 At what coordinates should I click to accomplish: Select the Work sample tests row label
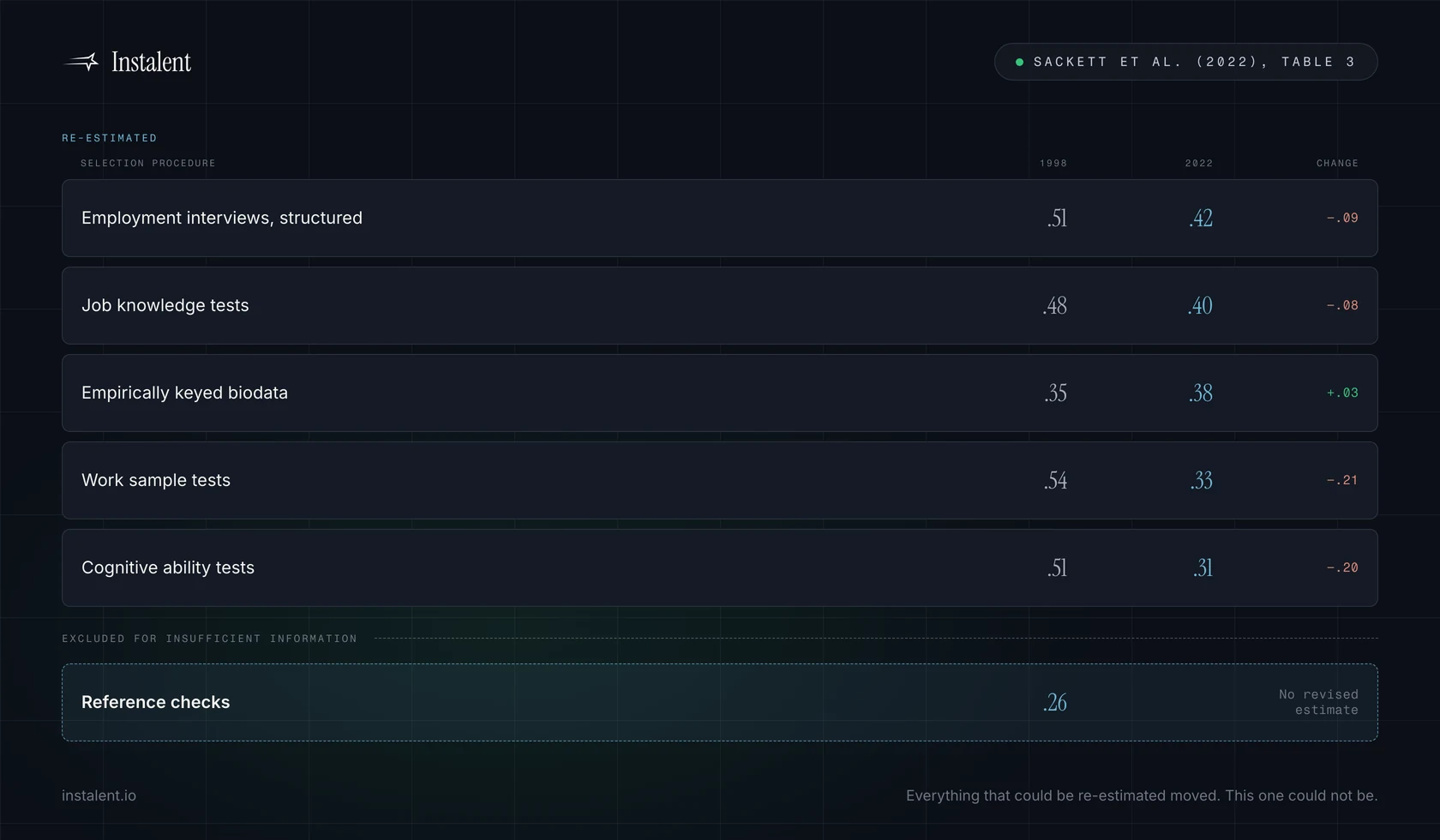tap(156, 480)
